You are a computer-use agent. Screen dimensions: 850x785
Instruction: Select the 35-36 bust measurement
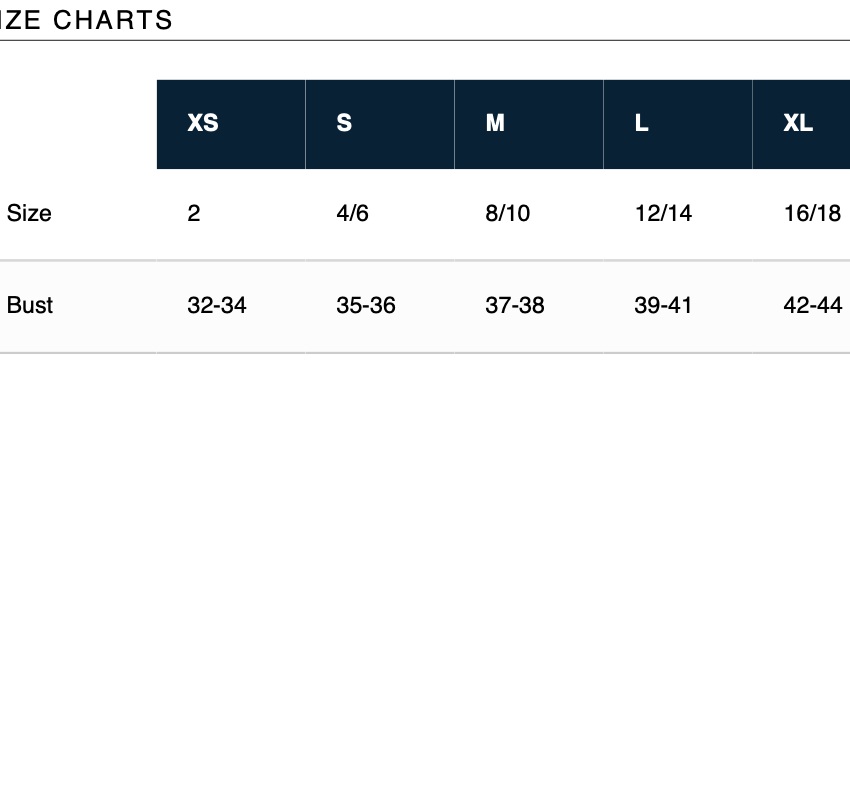[366, 305]
